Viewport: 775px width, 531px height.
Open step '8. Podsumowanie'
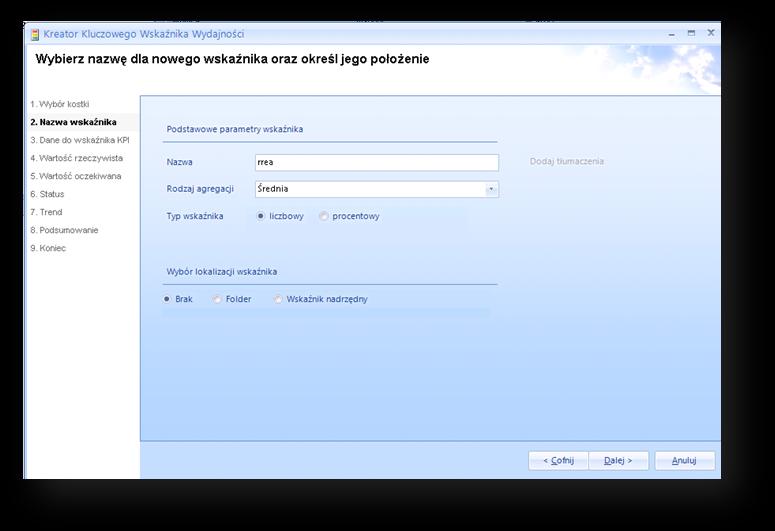64,230
